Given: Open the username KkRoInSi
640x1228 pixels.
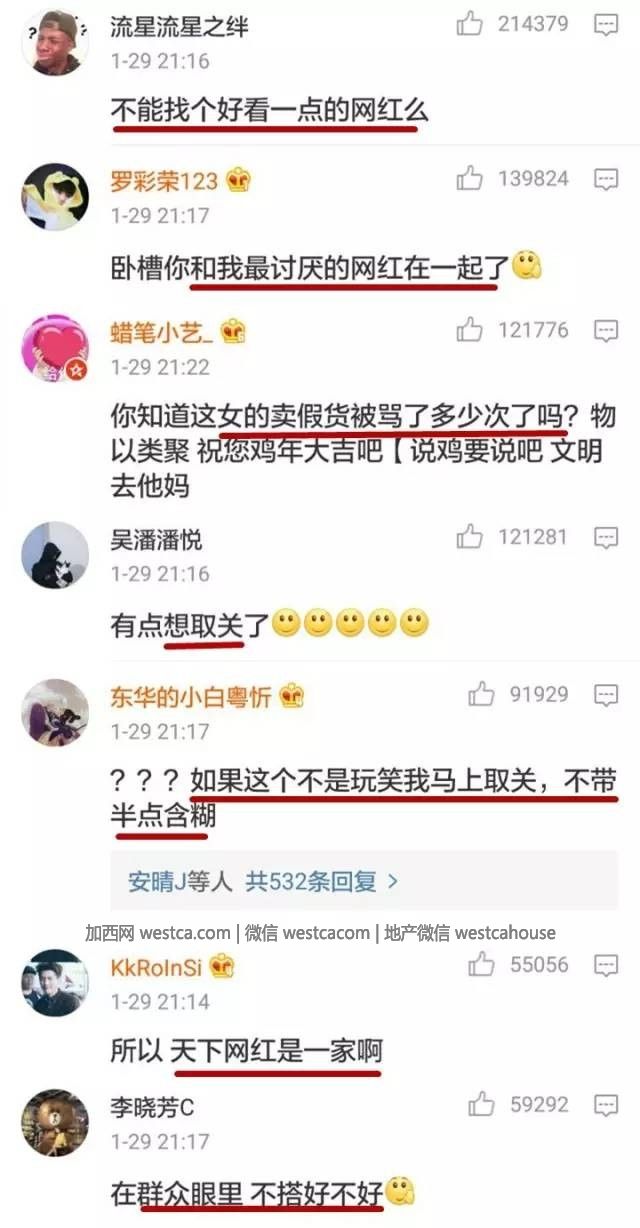Looking at the screenshot, I should pyautogui.click(x=157, y=966).
